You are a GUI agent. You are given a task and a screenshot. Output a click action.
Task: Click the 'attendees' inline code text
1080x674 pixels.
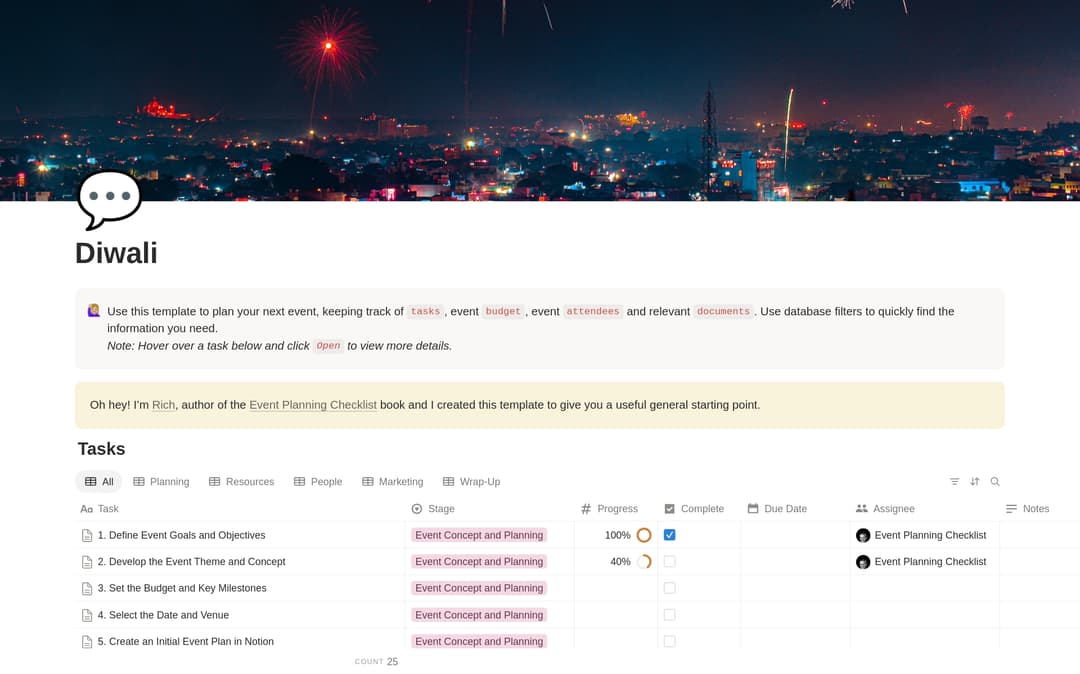[x=592, y=311]
